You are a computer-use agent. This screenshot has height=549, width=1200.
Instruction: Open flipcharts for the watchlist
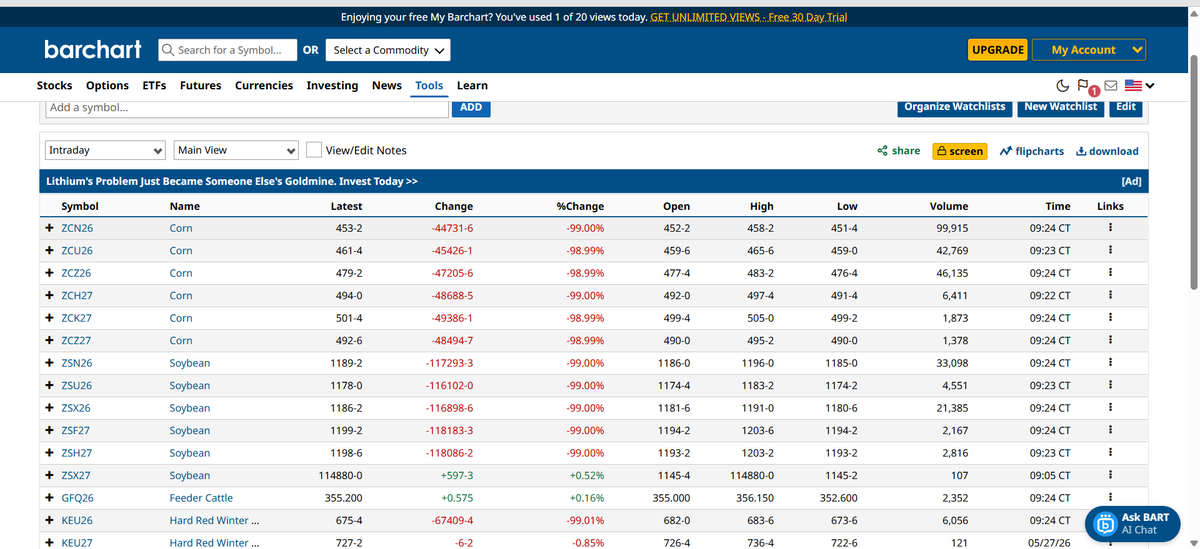[1031, 151]
